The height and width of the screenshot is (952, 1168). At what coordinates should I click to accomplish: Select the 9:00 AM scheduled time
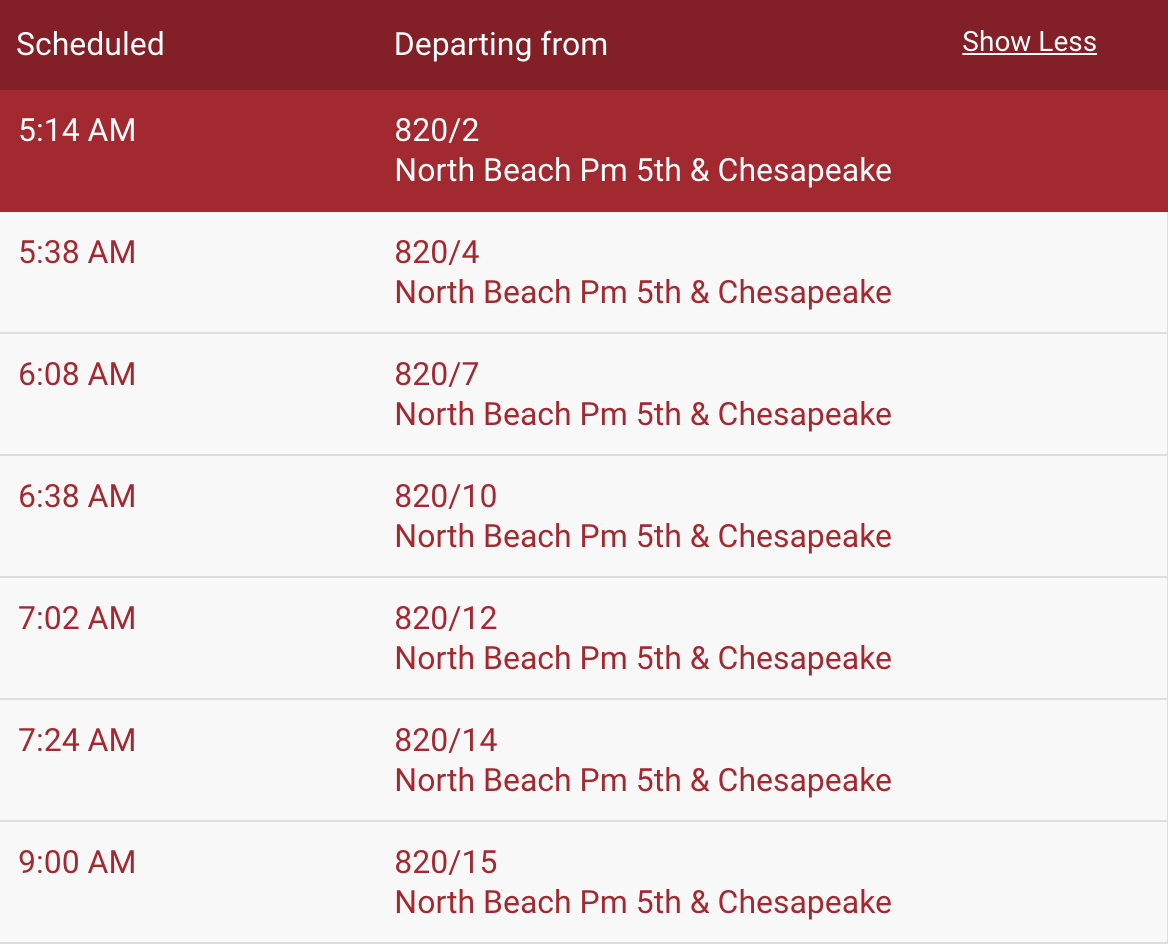77,863
